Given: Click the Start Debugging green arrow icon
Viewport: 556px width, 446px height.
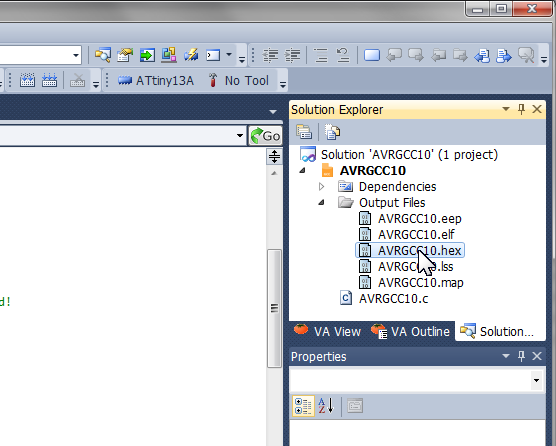Looking at the screenshot, I should point(147,55).
